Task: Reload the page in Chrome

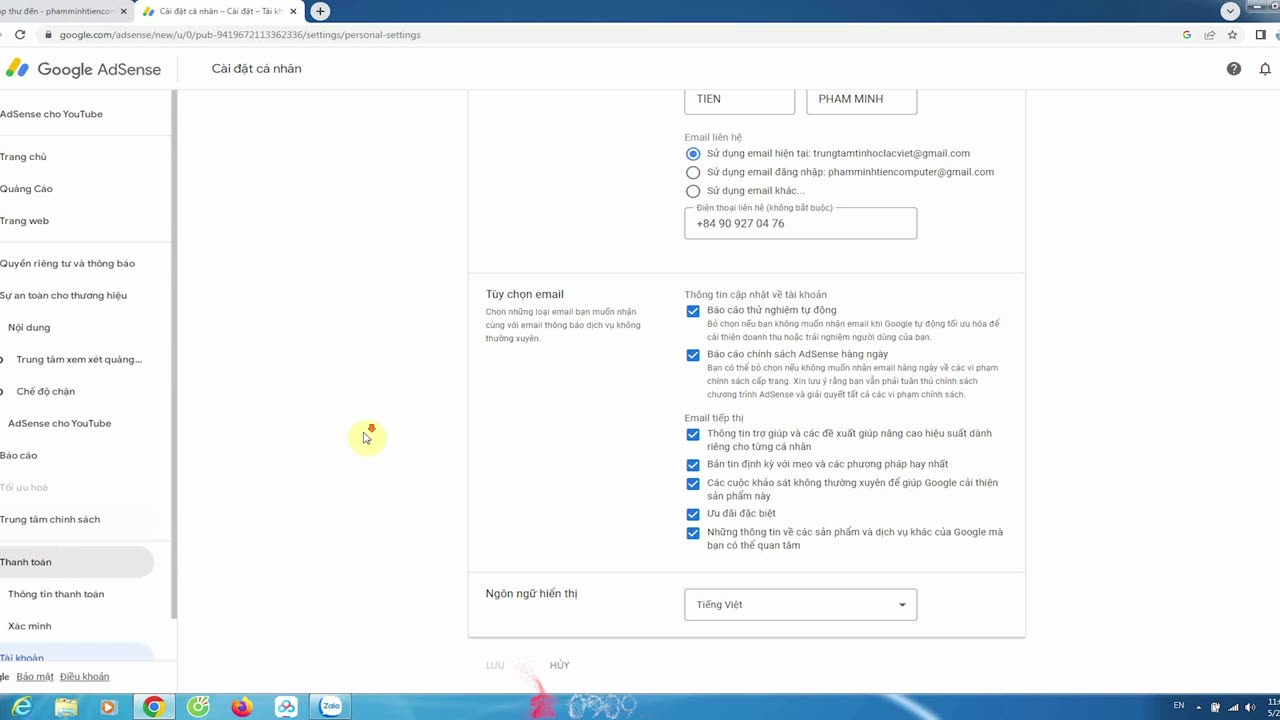Action: [20, 34]
